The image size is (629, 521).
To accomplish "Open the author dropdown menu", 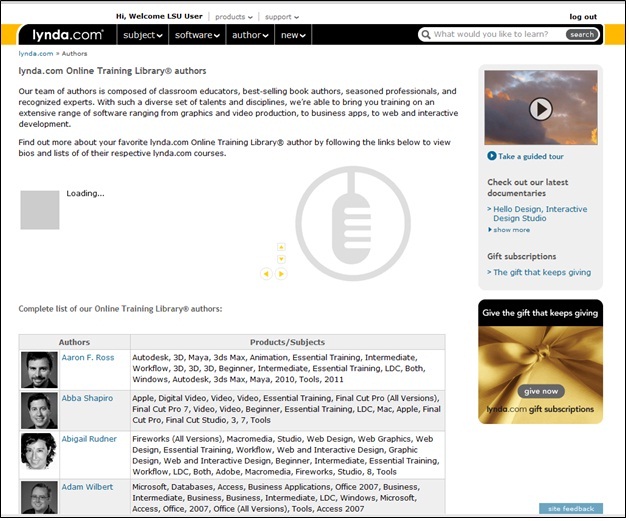I will 250,35.
